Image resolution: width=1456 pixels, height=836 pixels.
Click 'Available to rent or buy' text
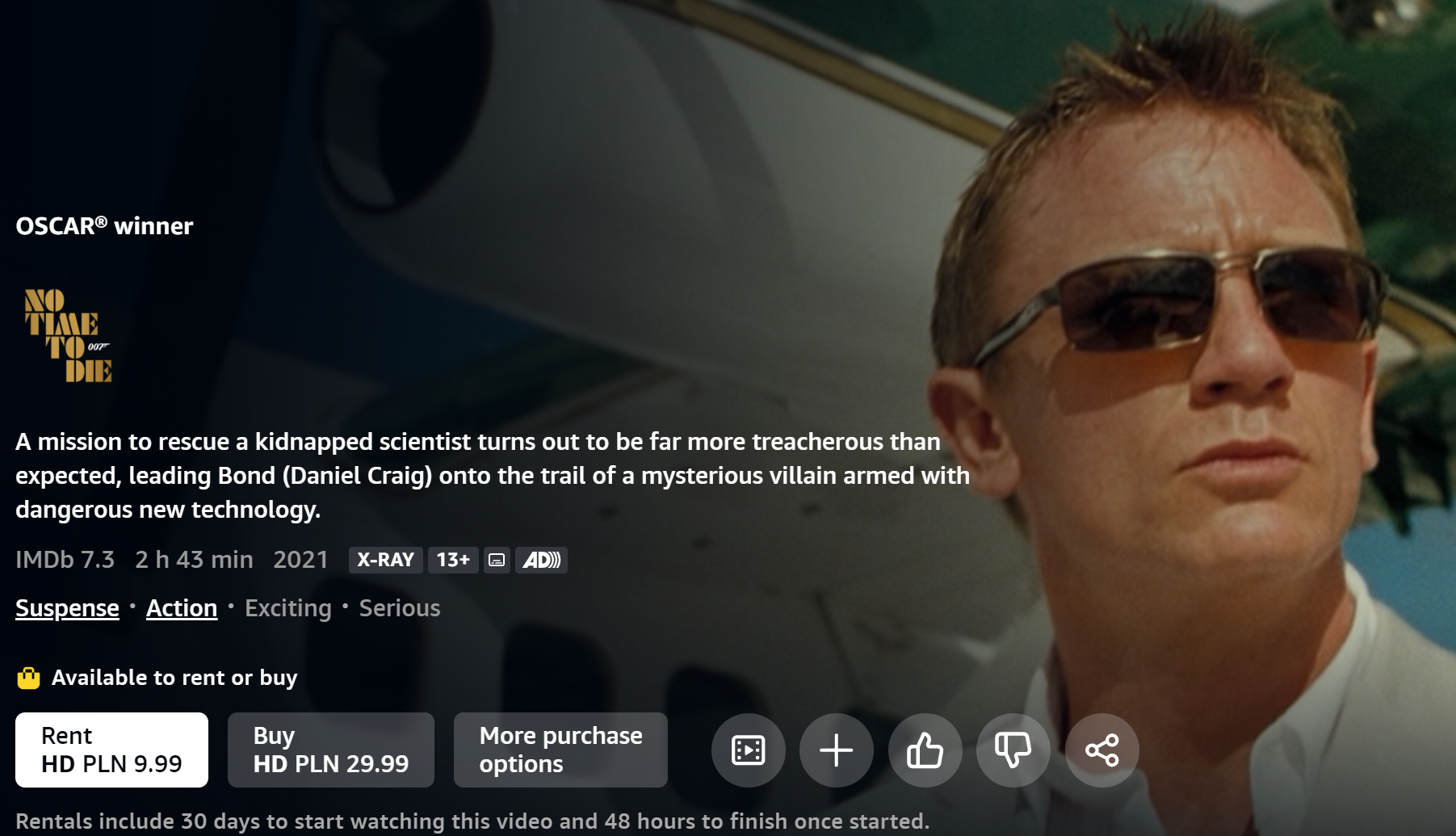pos(174,678)
